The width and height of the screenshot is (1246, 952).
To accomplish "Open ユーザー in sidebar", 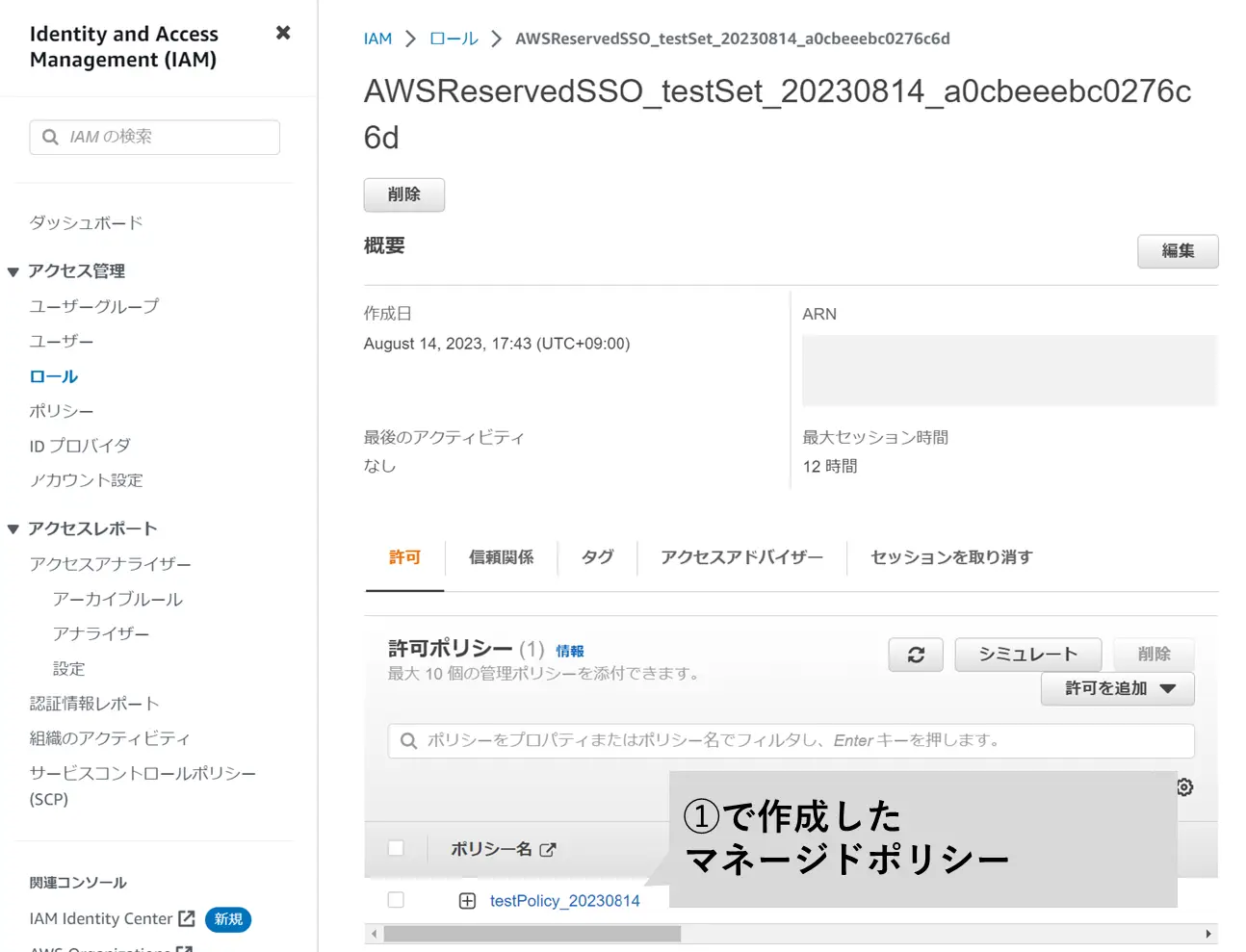I will coord(62,342).
